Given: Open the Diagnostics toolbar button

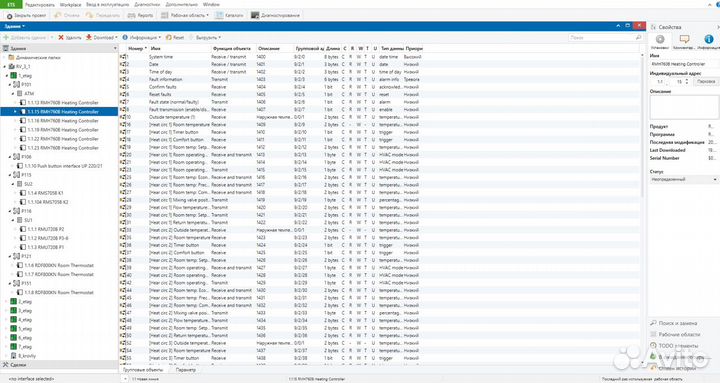Looking at the screenshot, I should click(276, 15).
